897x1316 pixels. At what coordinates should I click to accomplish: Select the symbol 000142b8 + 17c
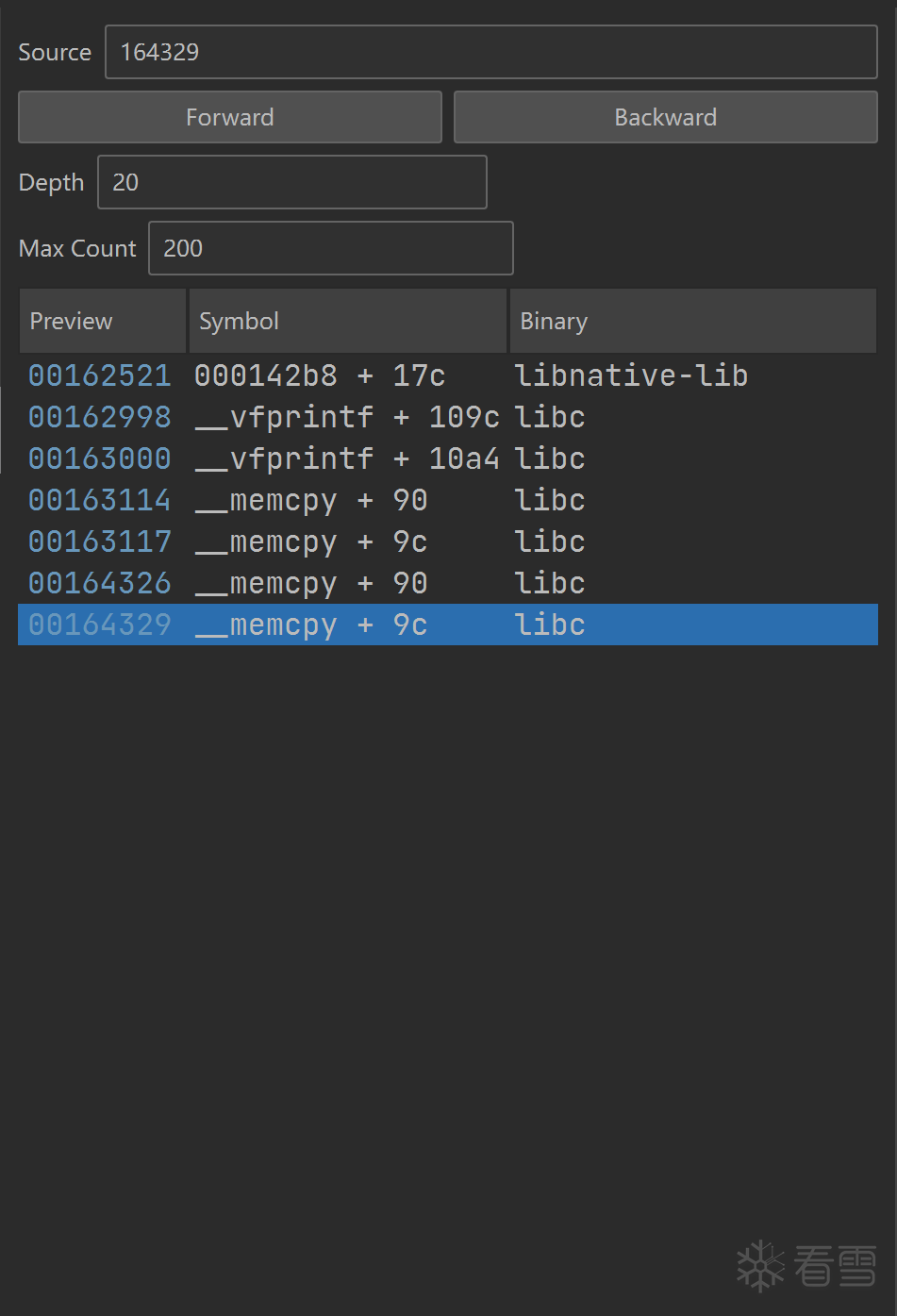[x=320, y=375]
